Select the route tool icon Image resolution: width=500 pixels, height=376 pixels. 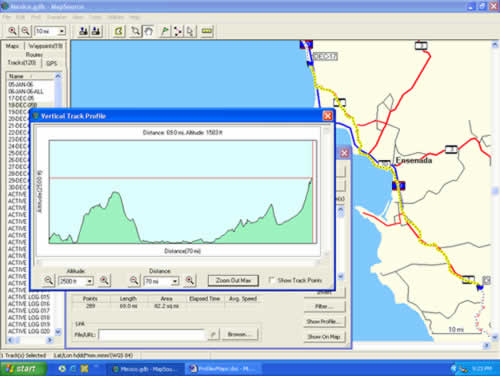click(x=177, y=31)
